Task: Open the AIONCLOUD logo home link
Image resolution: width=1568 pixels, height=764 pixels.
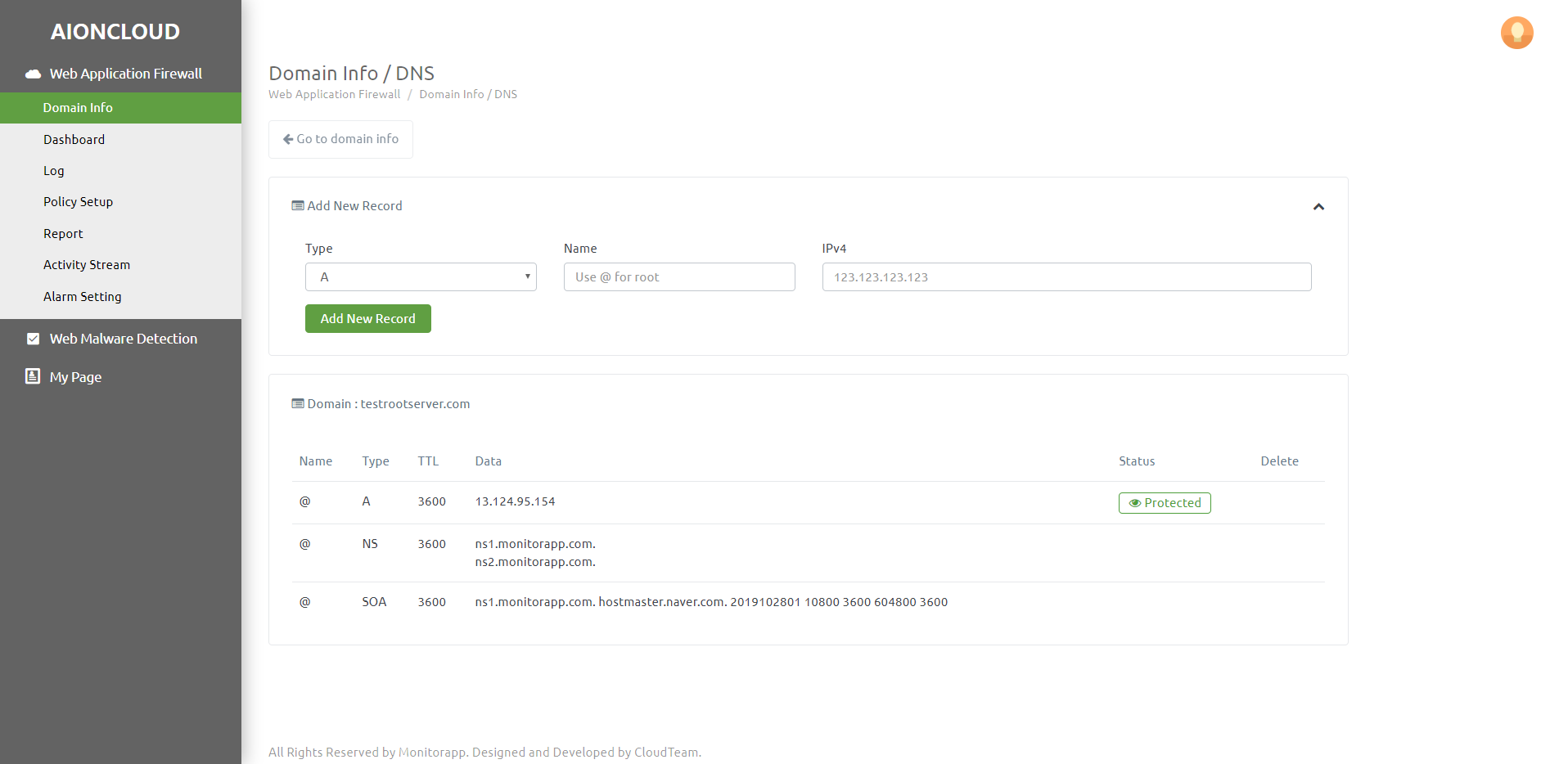Action: click(115, 31)
